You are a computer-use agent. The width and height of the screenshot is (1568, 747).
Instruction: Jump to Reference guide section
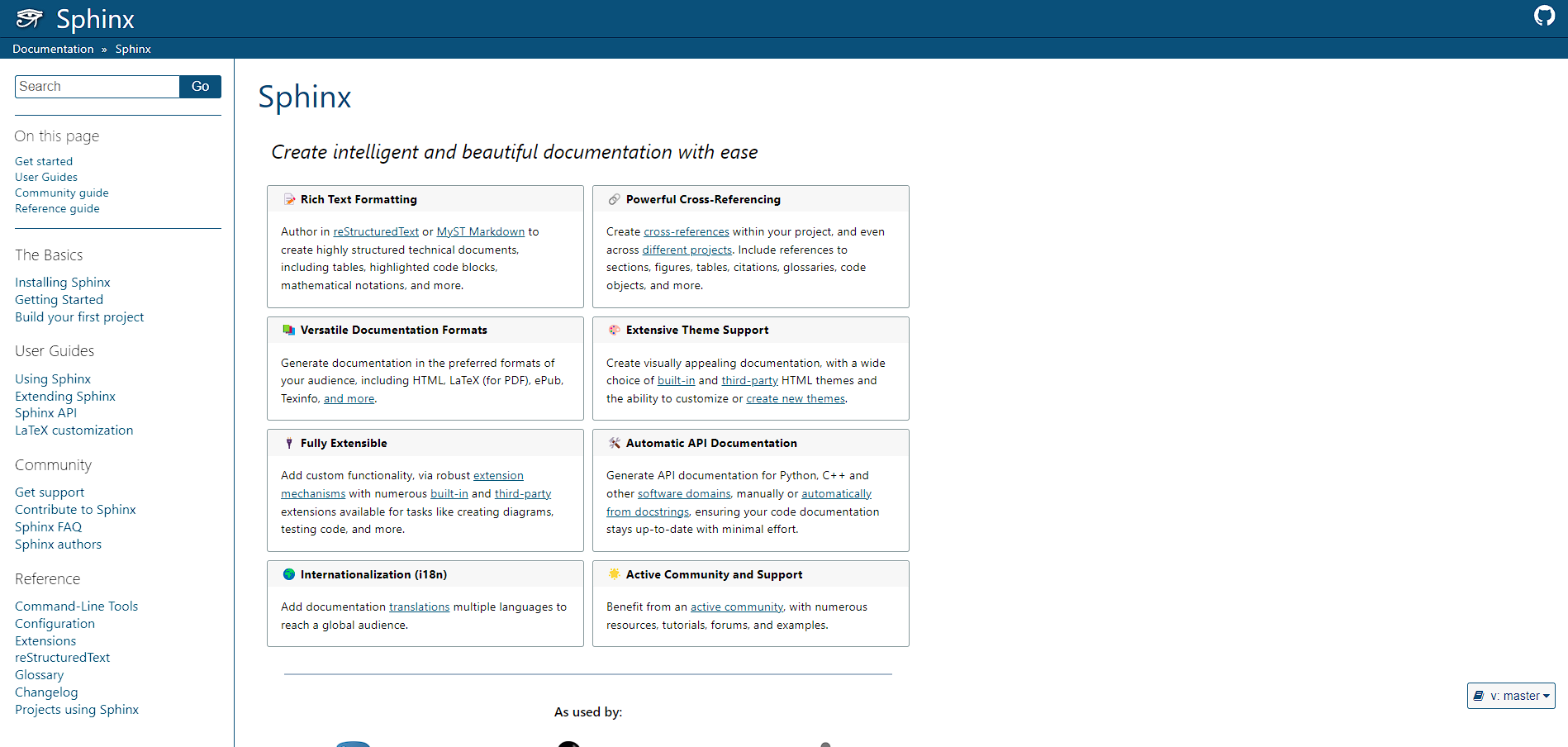point(57,208)
